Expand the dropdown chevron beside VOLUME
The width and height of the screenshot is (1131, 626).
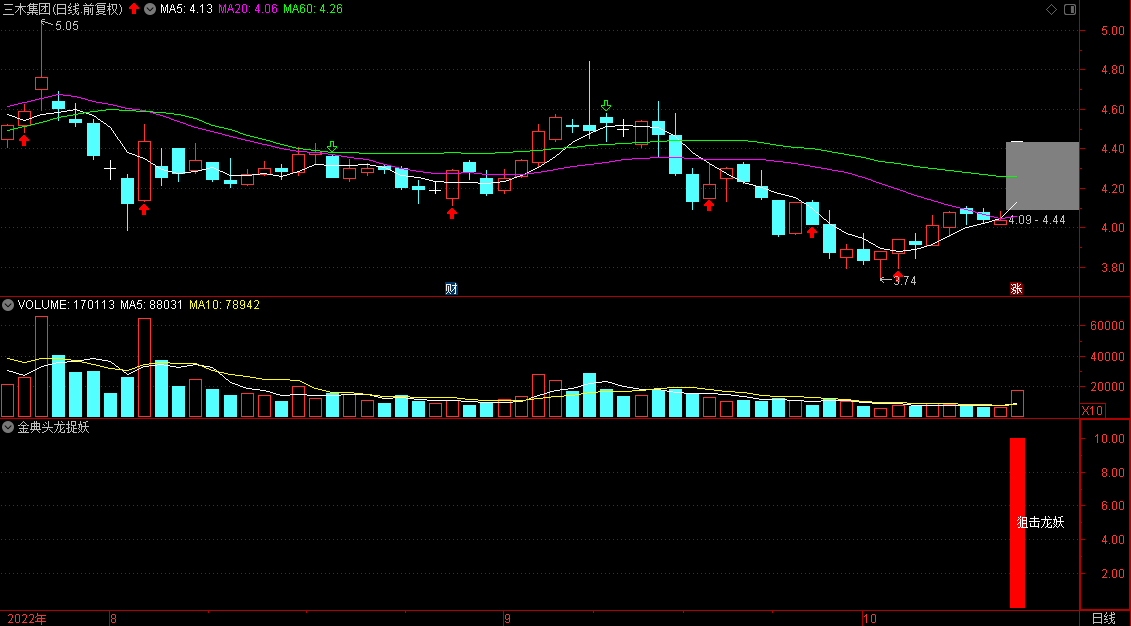8,305
